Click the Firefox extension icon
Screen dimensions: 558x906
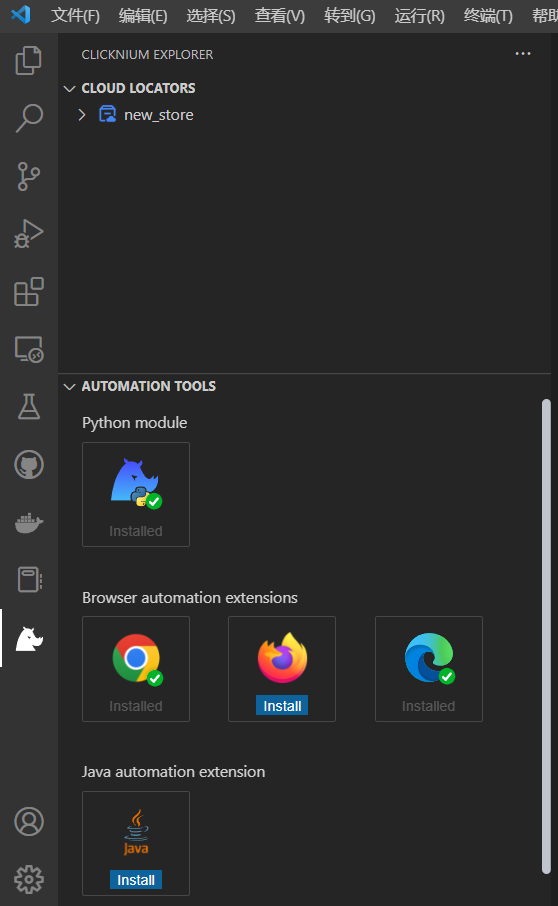pyautogui.click(x=282, y=658)
